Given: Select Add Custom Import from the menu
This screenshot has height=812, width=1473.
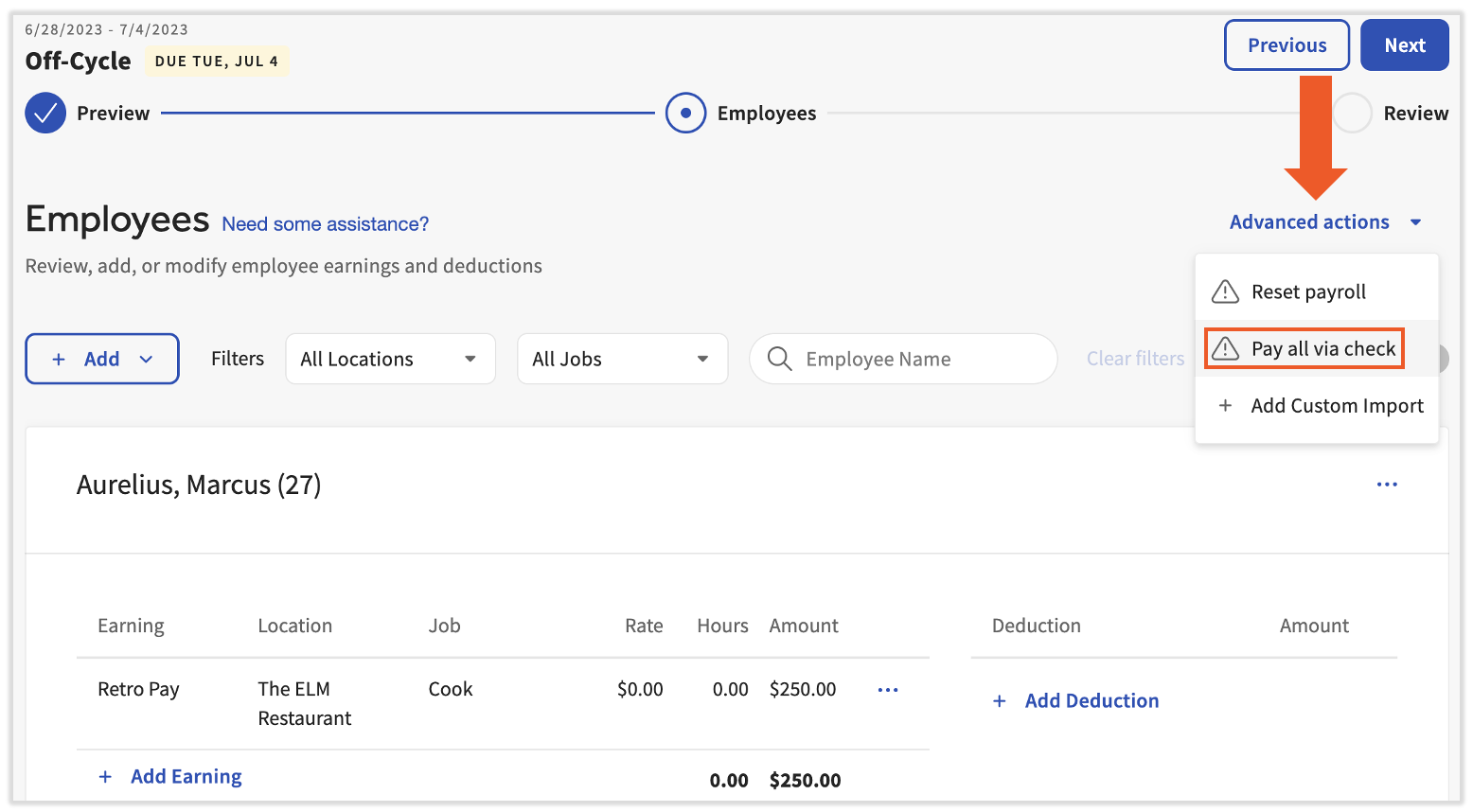Looking at the screenshot, I should coord(1338,405).
